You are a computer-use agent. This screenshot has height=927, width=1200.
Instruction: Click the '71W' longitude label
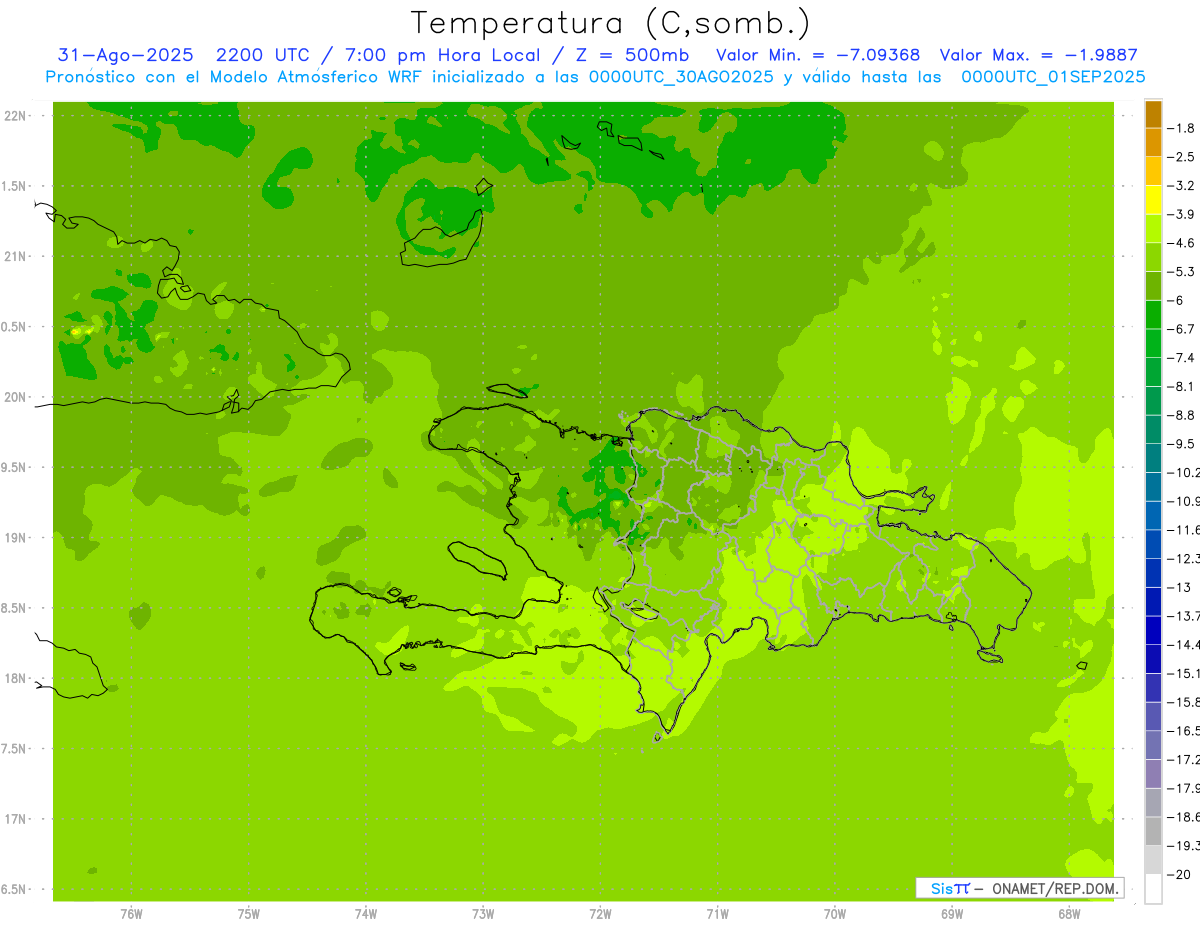click(717, 914)
